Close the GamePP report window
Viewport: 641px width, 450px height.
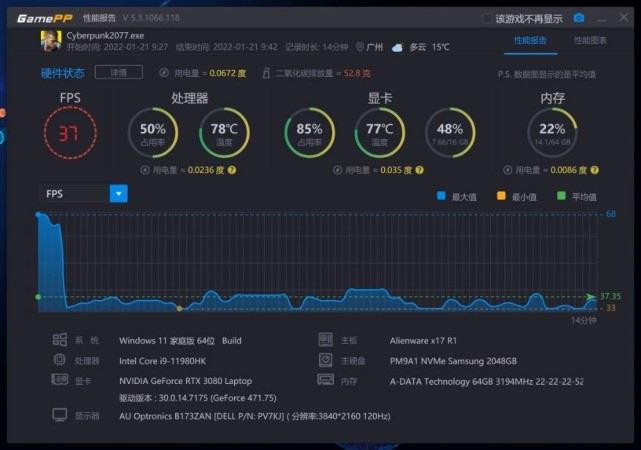[624, 18]
